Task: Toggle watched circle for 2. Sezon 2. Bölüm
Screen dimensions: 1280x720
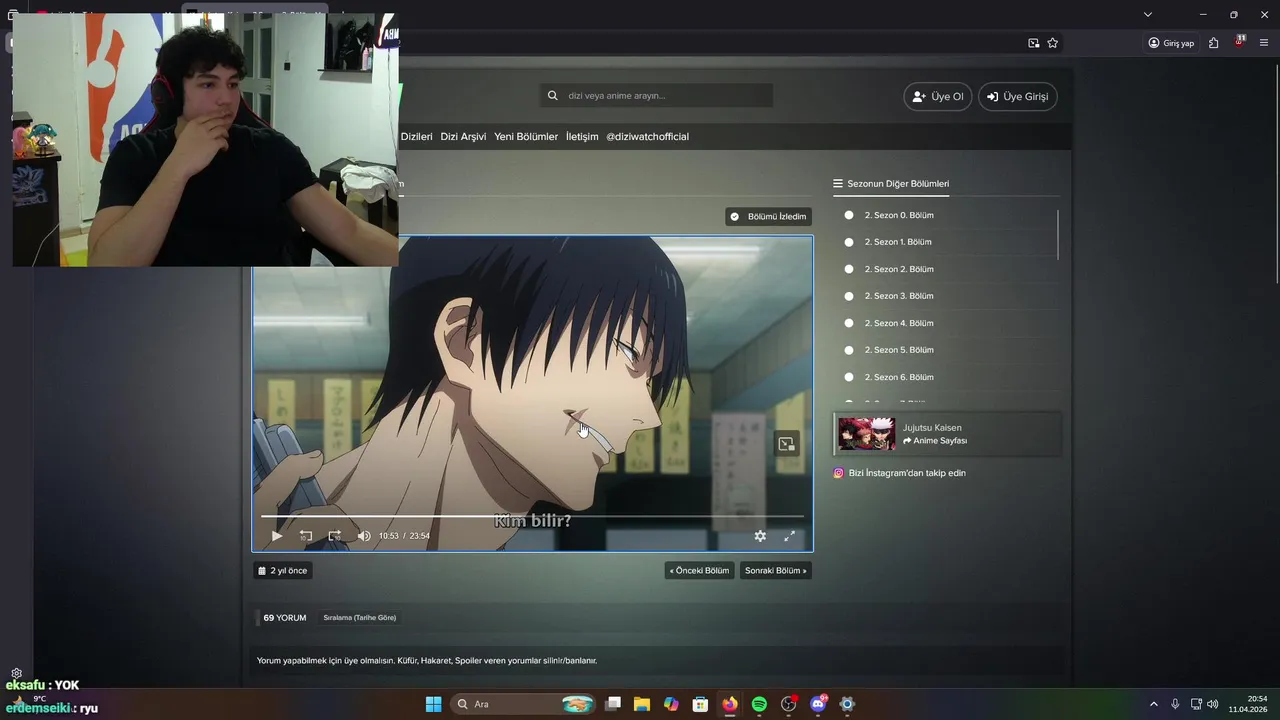Action: tap(849, 269)
